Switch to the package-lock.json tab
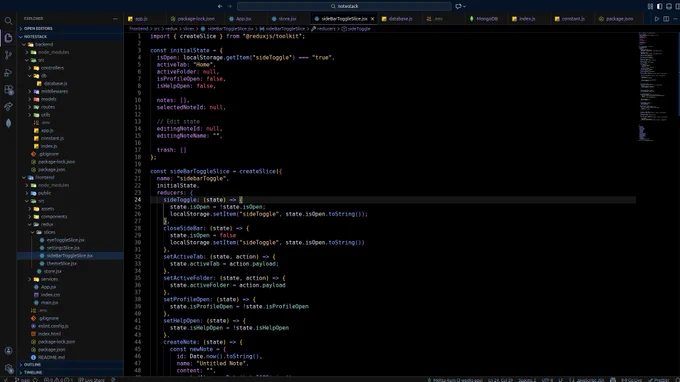This screenshot has height=382, width=680. [196, 19]
